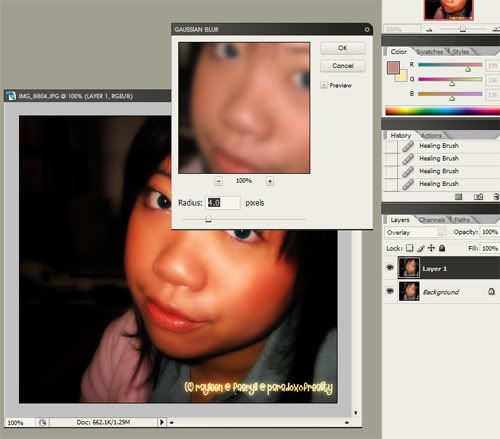Click the G value field
This screenshot has width=500, height=439.
coord(493,80)
